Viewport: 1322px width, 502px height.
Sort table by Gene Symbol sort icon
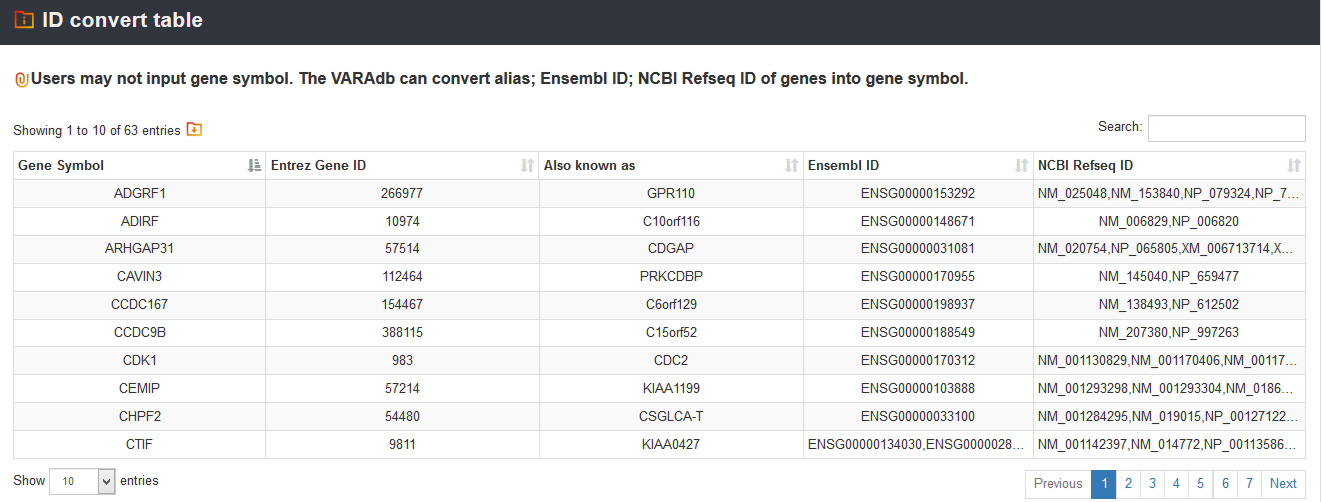click(254, 166)
